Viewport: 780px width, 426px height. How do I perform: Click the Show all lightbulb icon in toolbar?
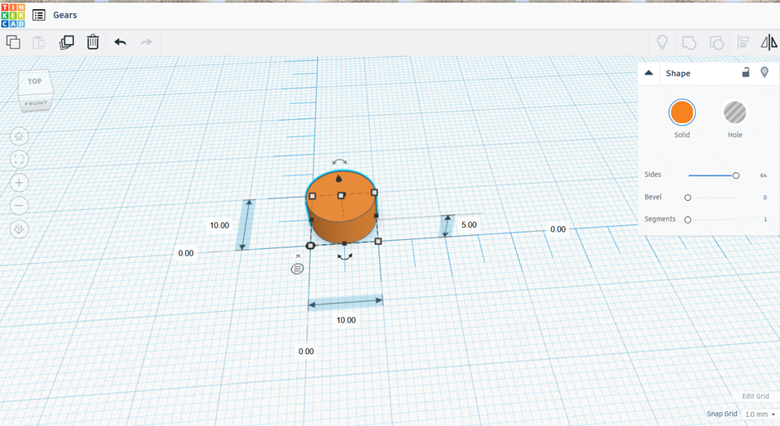[662, 42]
